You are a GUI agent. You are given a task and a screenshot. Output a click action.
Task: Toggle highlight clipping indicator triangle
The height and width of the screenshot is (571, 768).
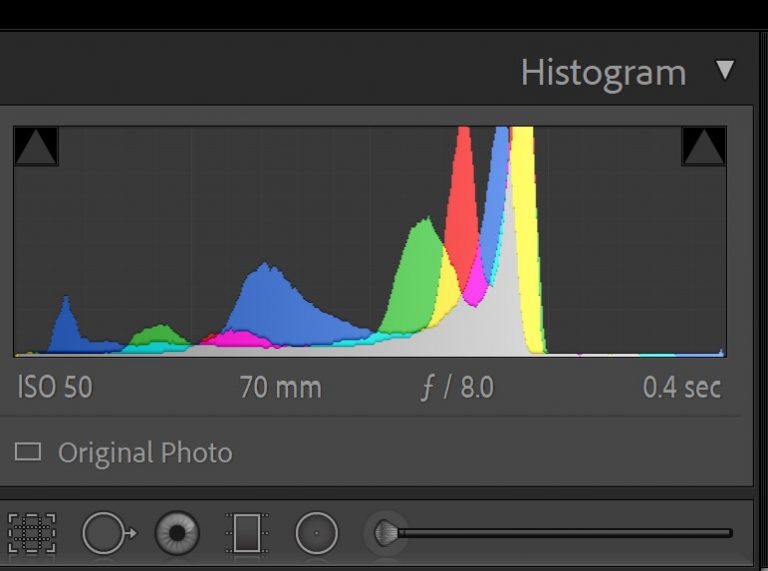tap(703, 146)
